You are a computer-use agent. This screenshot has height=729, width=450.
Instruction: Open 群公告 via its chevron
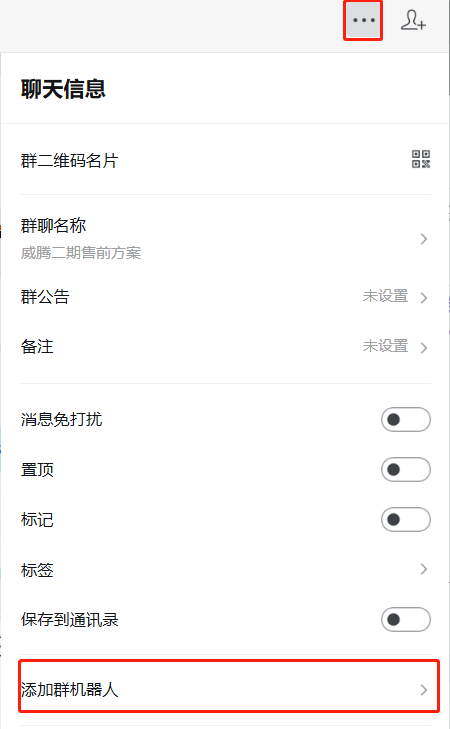424,298
